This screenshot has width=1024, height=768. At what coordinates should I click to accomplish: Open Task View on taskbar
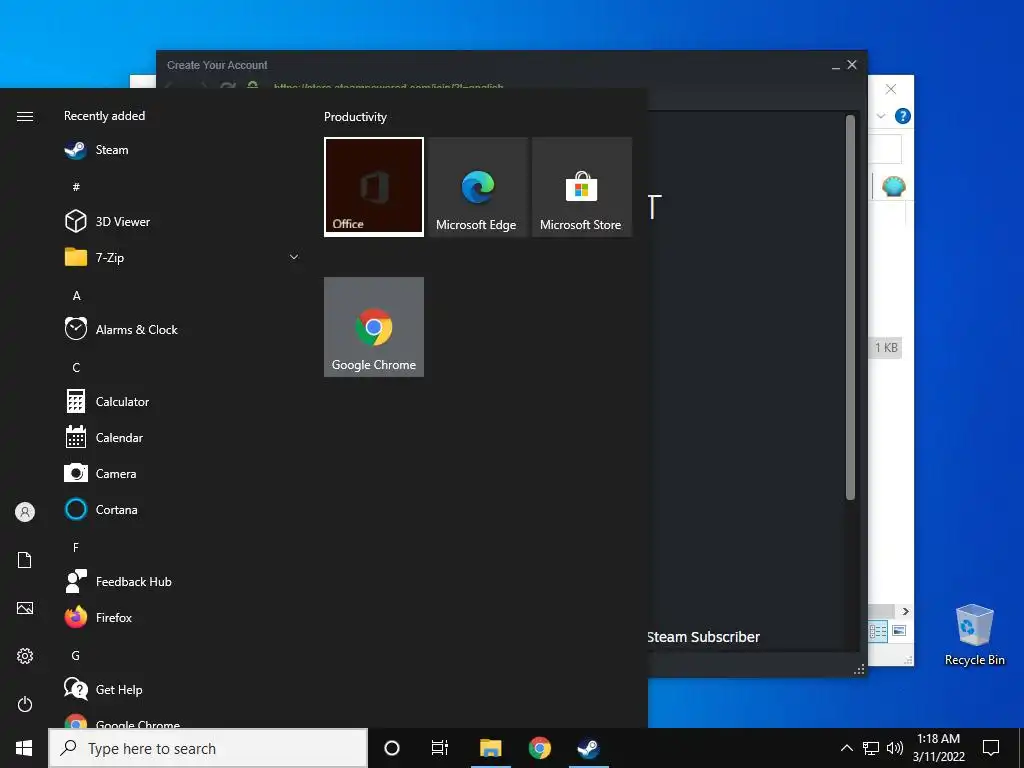(440, 748)
